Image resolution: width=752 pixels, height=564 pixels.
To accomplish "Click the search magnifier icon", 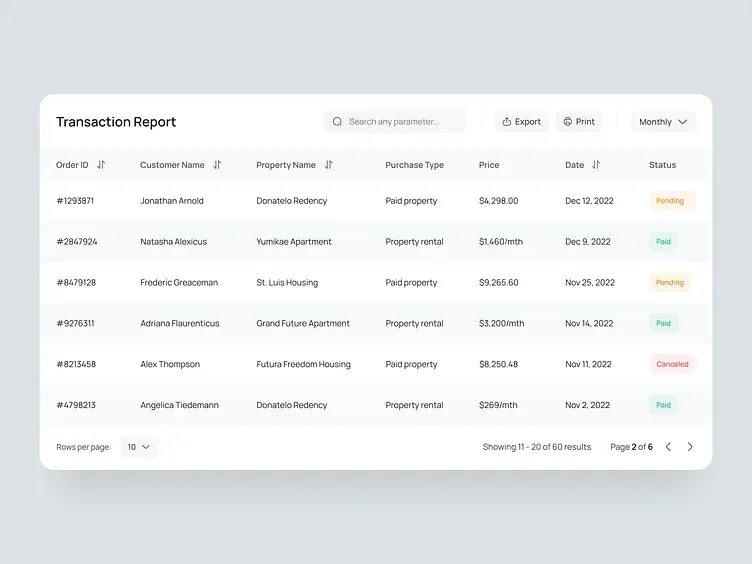I will tap(337, 122).
